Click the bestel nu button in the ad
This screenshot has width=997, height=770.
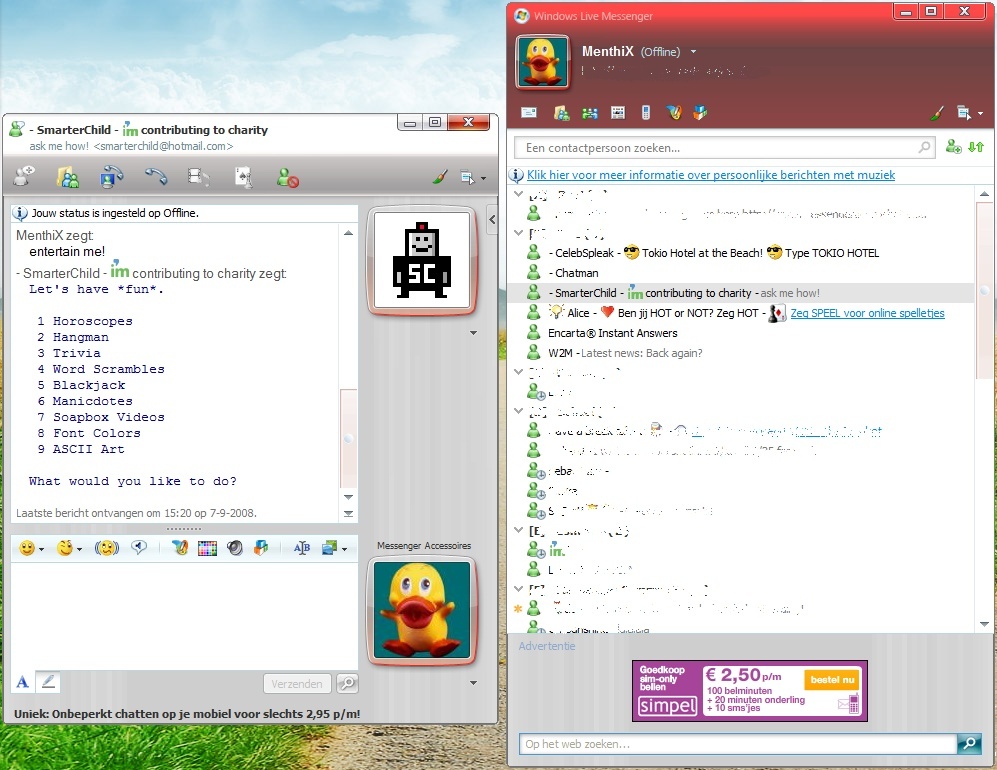[832, 680]
